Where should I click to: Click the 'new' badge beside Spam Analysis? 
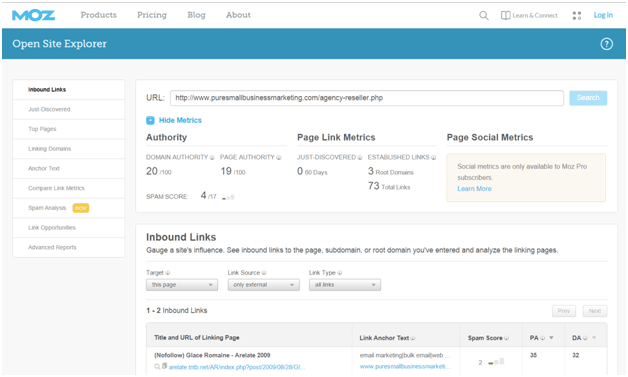81,208
